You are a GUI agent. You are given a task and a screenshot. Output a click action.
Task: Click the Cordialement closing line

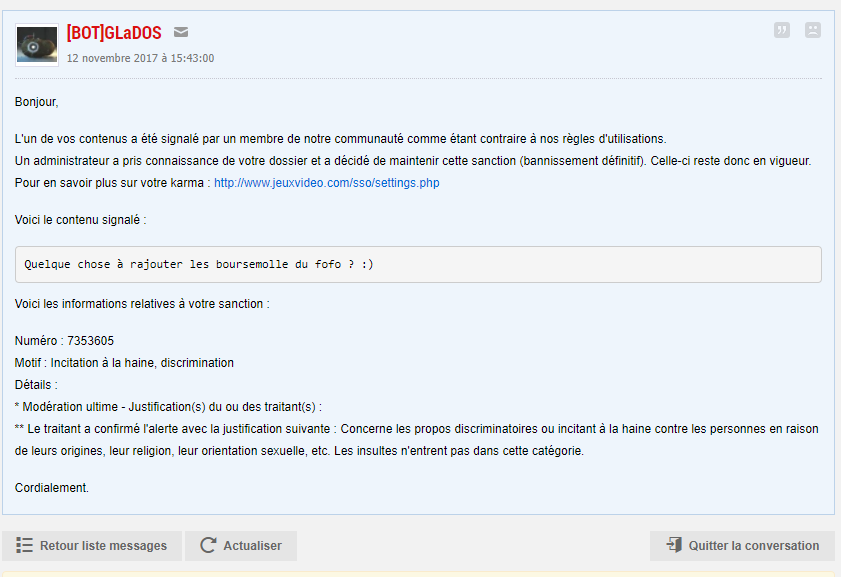pyautogui.click(x=51, y=487)
